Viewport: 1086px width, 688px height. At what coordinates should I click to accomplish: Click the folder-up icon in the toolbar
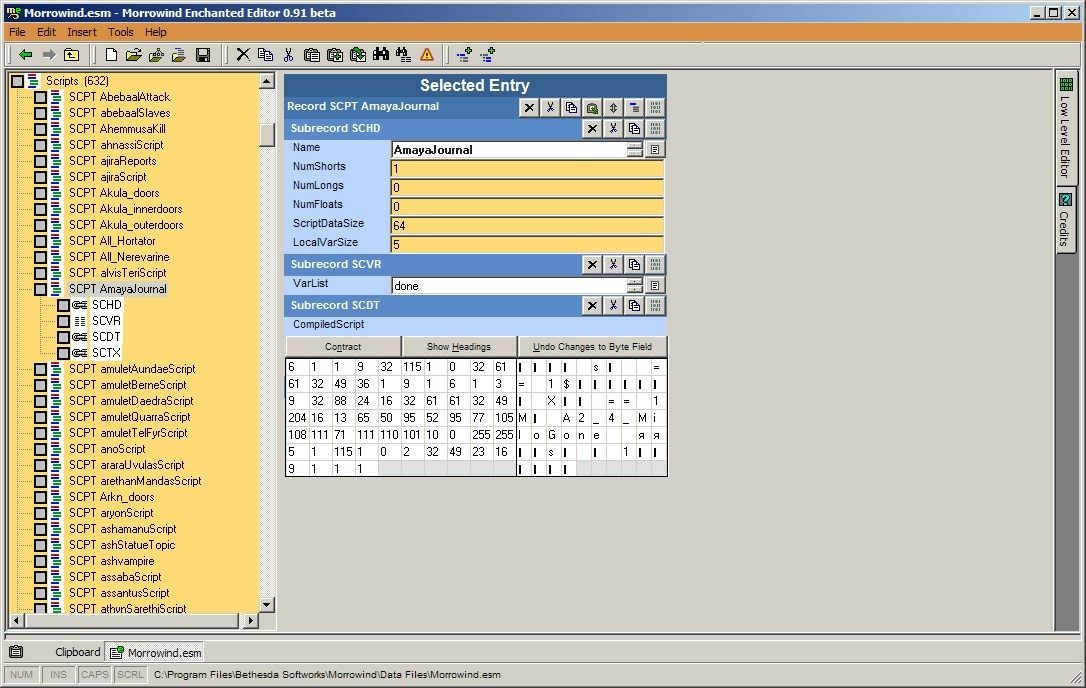(71, 55)
